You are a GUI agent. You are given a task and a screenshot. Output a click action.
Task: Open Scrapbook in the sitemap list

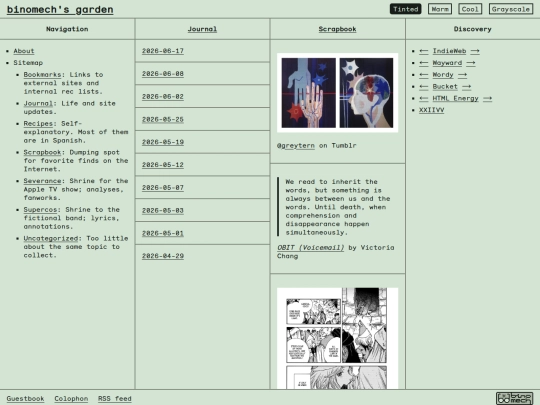click(42, 152)
